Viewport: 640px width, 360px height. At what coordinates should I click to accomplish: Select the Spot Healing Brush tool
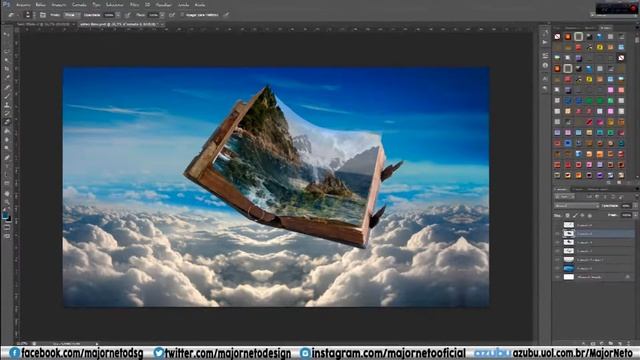pos(7,87)
